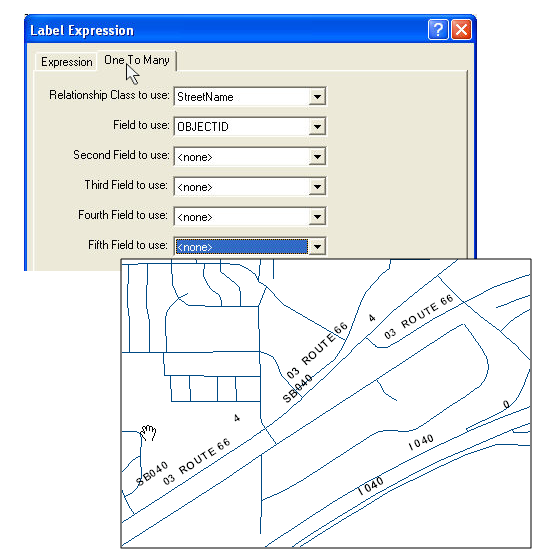Open the Field to use dropdown arrow
The image size is (541, 558).
click(x=317, y=126)
